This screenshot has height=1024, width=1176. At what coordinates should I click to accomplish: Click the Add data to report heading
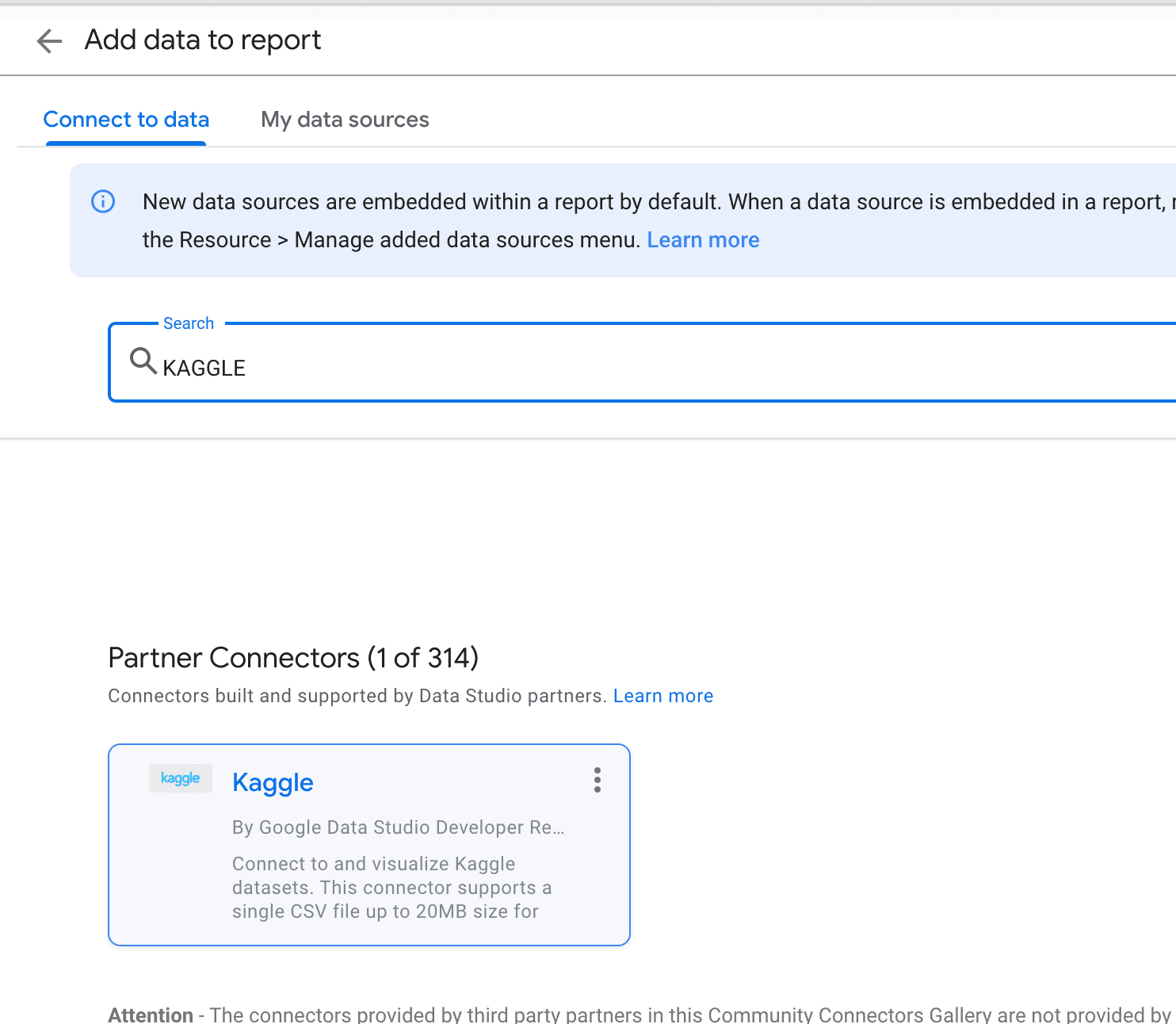[203, 40]
